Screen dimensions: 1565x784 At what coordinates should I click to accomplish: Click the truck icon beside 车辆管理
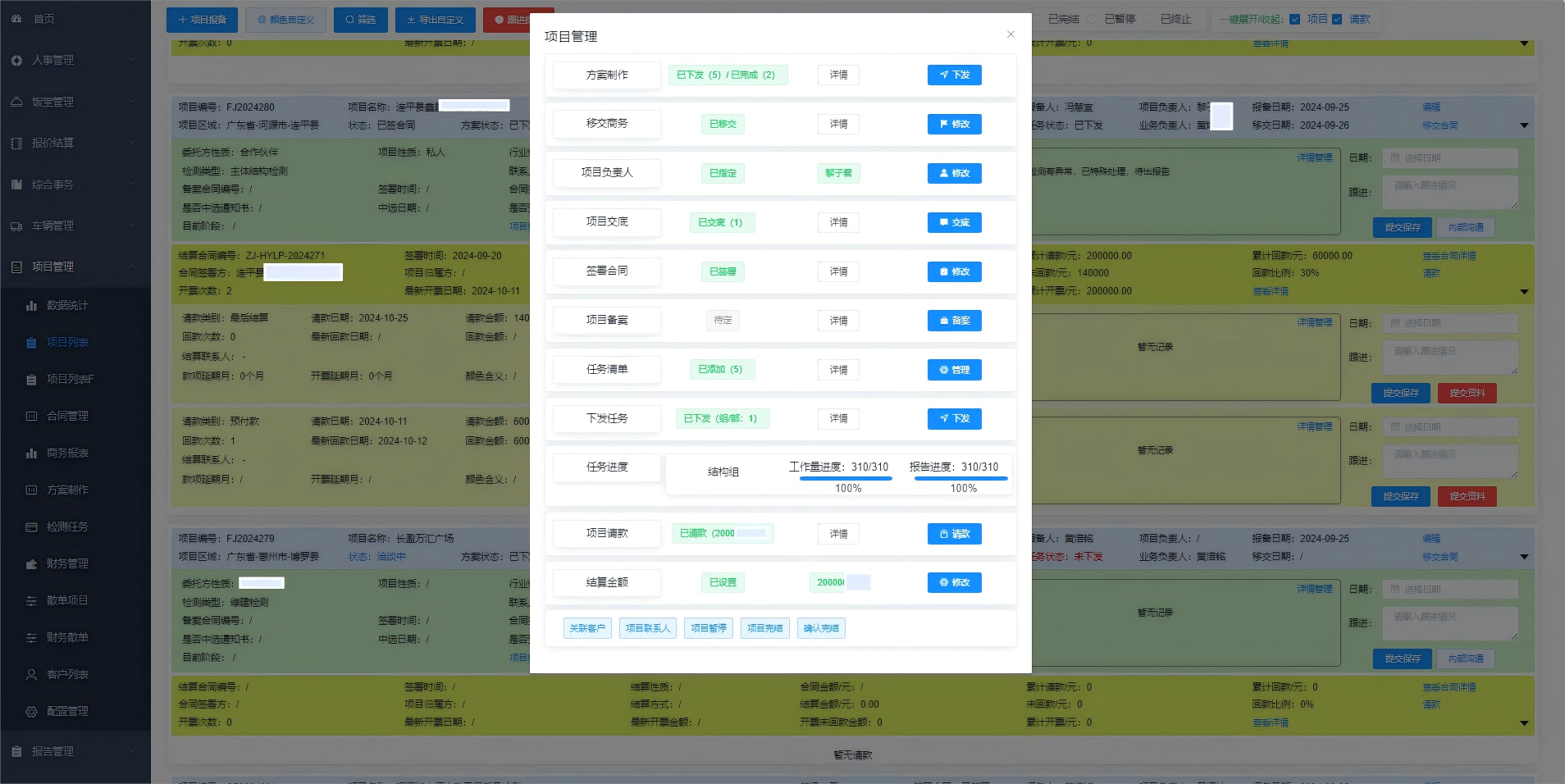(x=16, y=226)
